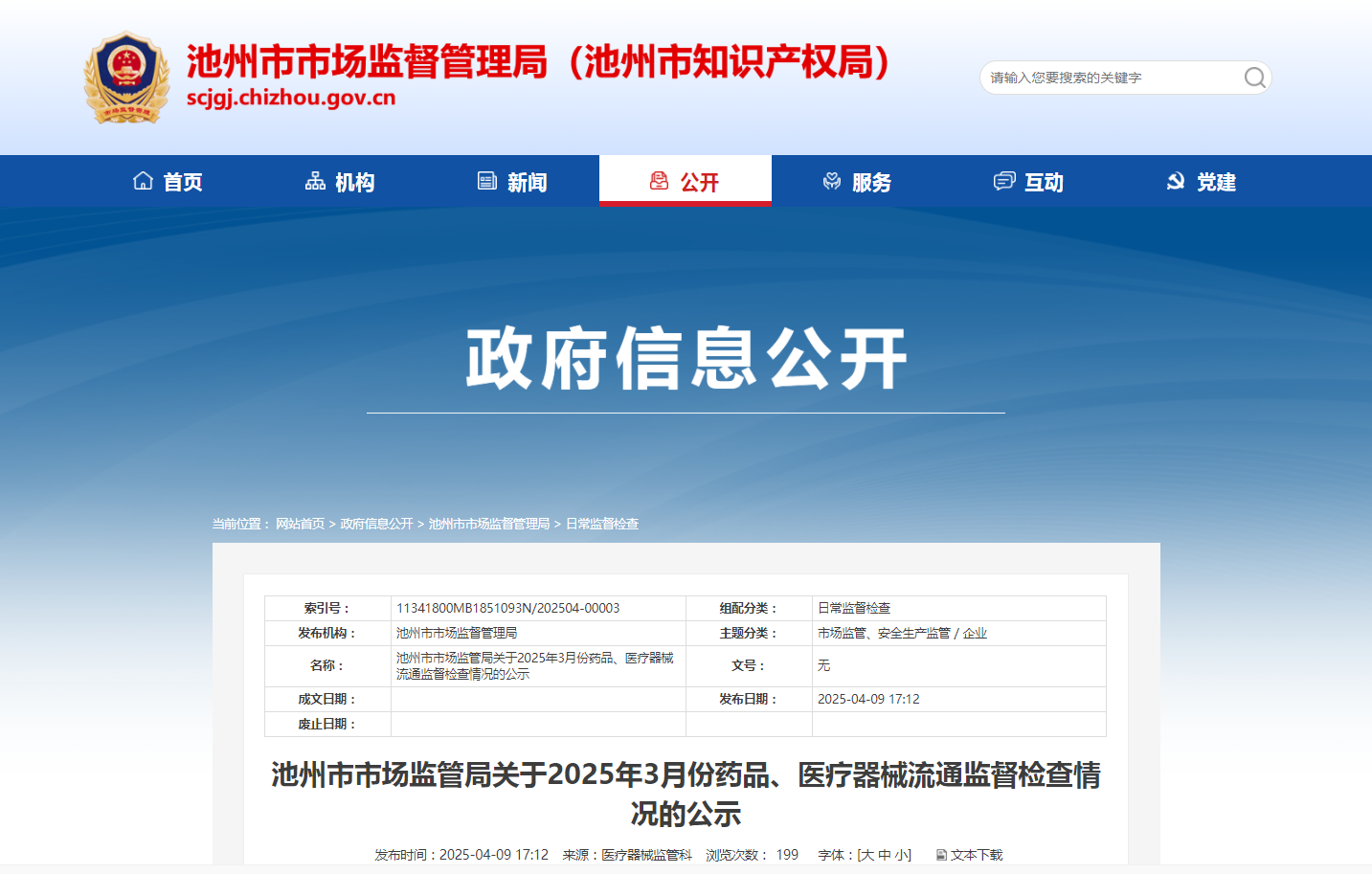Open the 公开 navigation tab
The height and width of the screenshot is (874, 1372).
tap(686, 181)
